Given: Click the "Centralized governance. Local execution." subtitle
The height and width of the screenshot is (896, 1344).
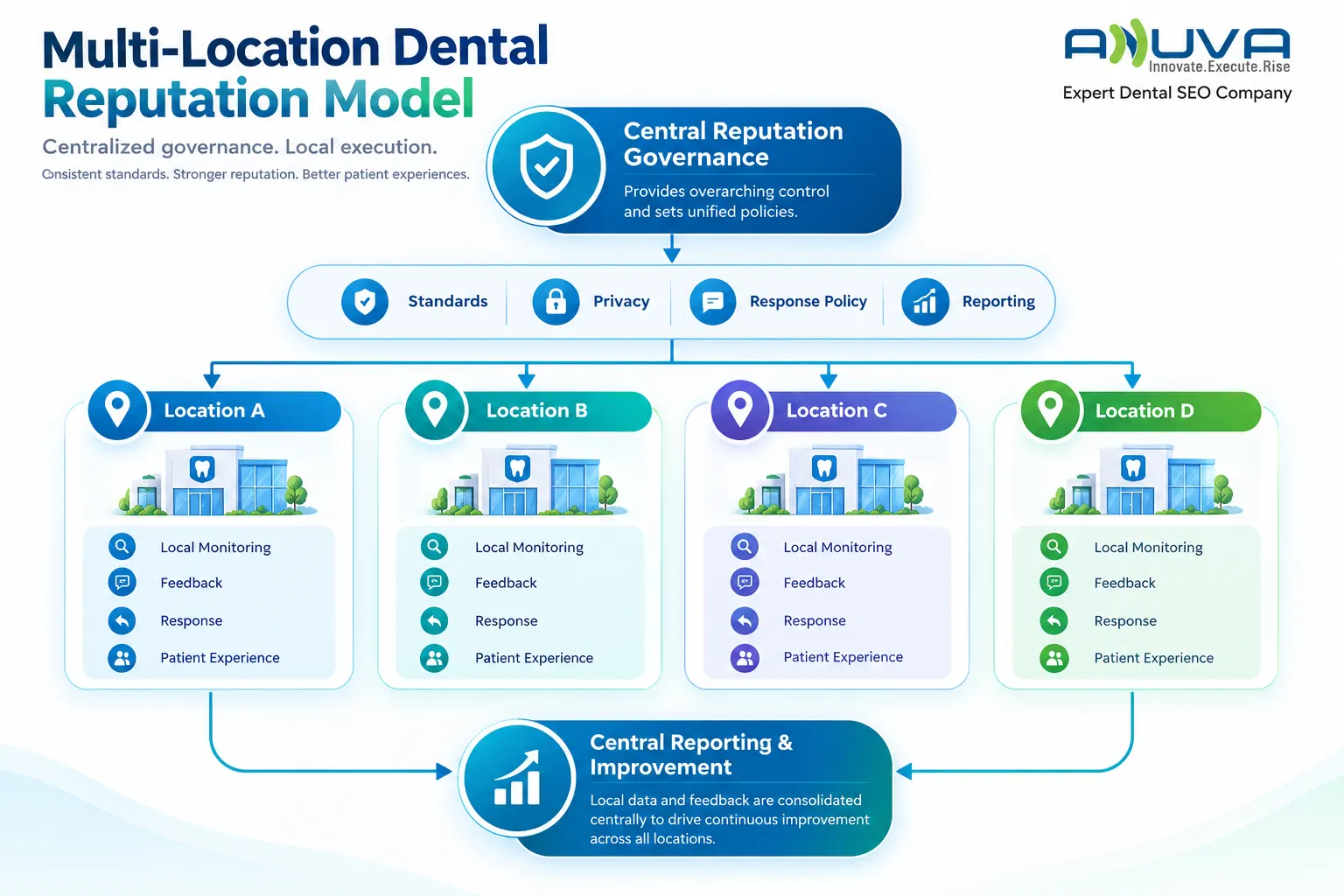Looking at the screenshot, I should tap(240, 147).
